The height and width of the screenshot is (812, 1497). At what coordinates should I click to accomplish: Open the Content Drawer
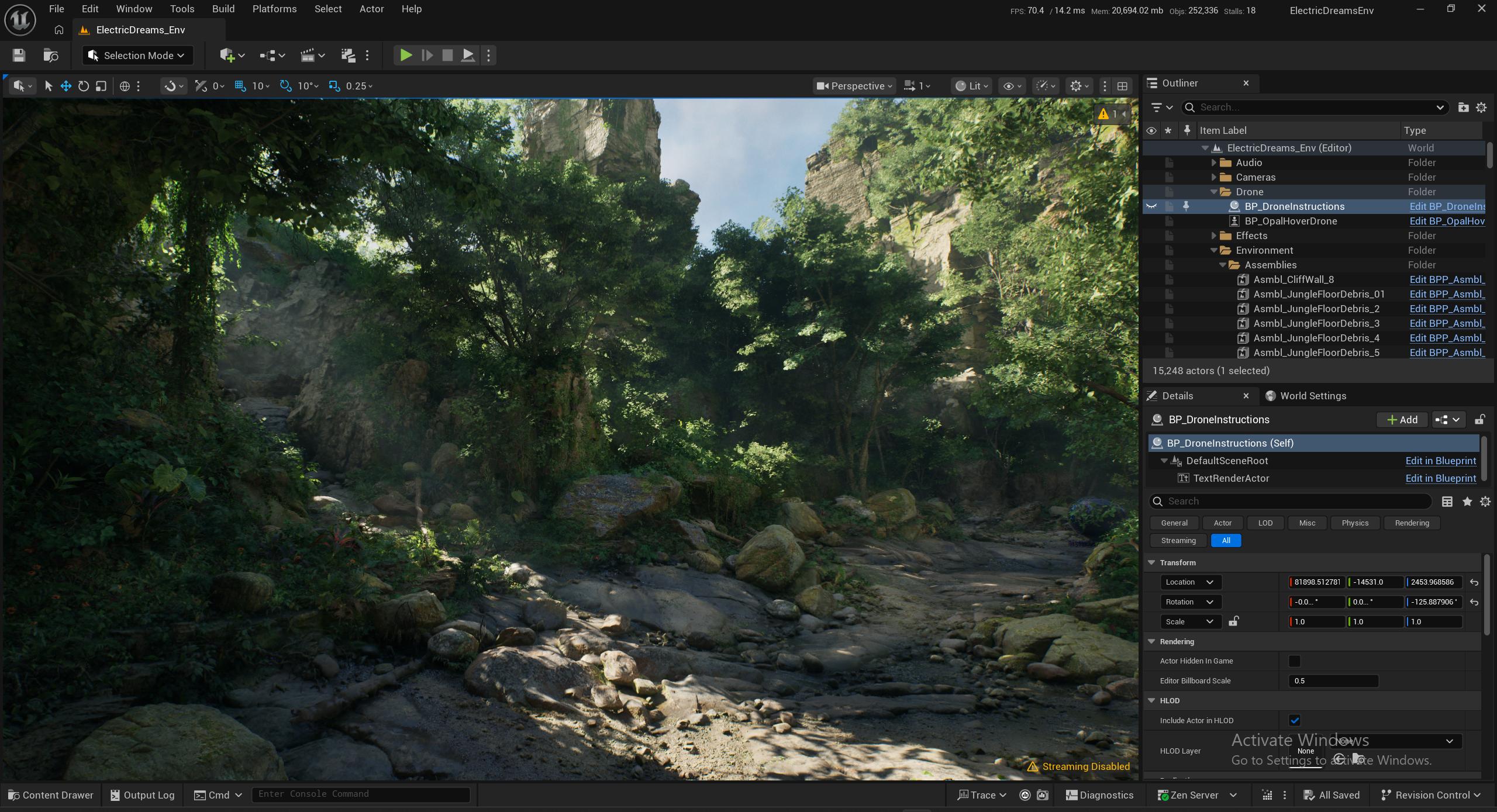(x=51, y=795)
